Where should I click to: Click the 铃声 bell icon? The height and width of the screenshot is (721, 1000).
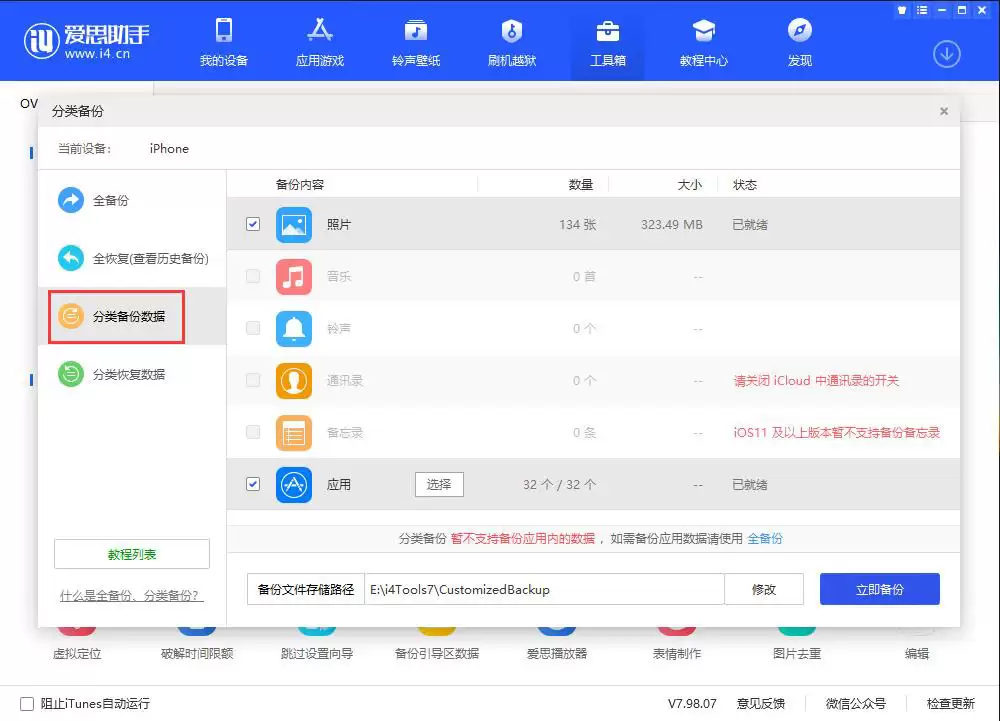click(x=294, y=329)
